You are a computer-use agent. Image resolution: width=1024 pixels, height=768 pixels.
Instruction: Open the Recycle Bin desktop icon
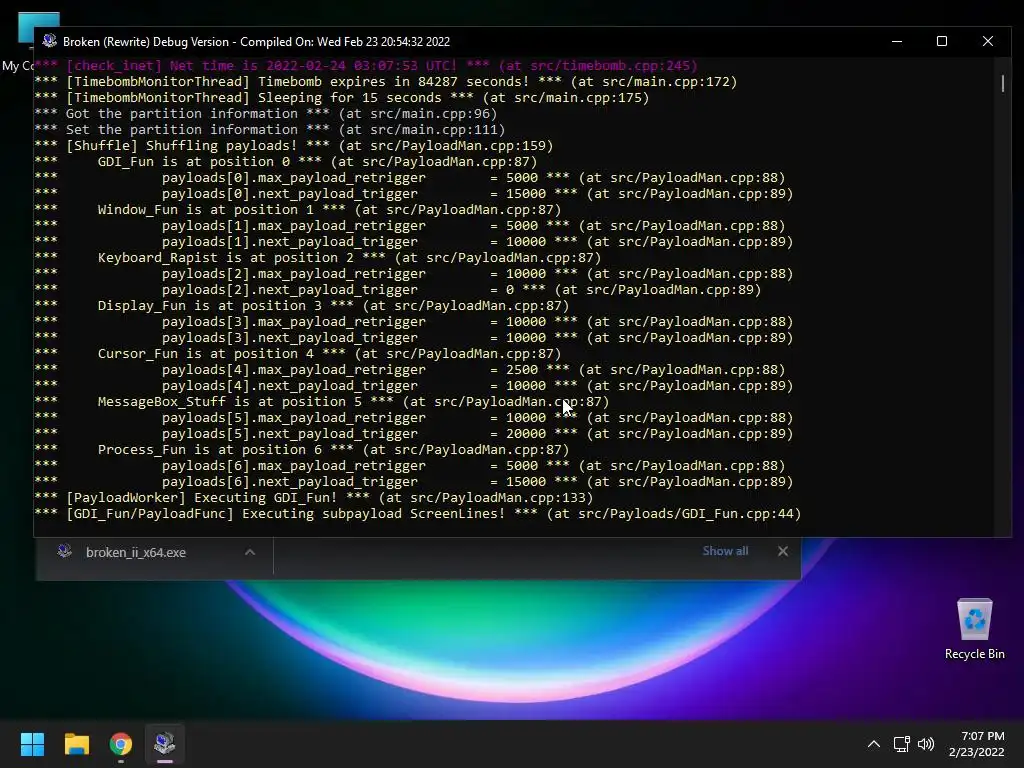tap(974, 629)
